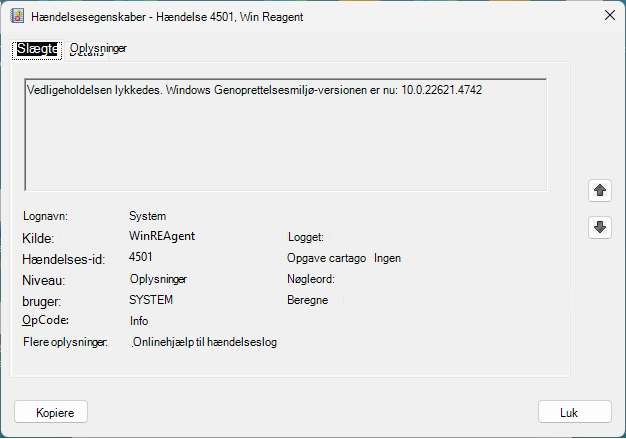Click the Nøgleord label
626x439 pixels.
point(311,279)
